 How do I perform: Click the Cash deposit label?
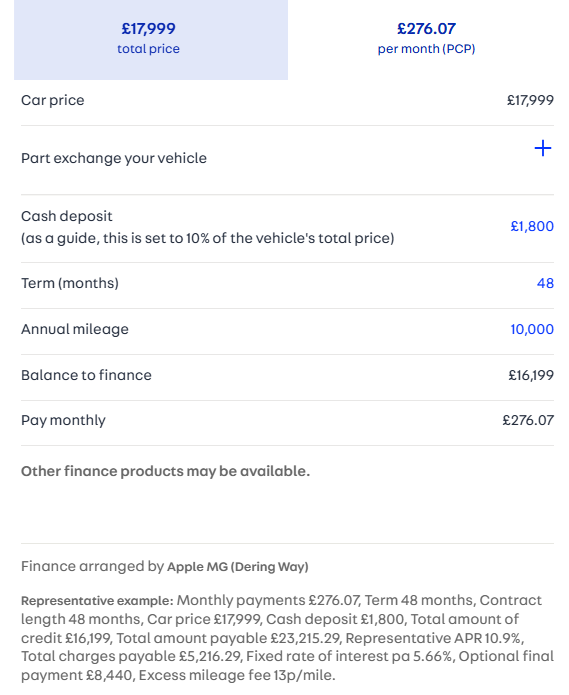click(x=66, y=216)
